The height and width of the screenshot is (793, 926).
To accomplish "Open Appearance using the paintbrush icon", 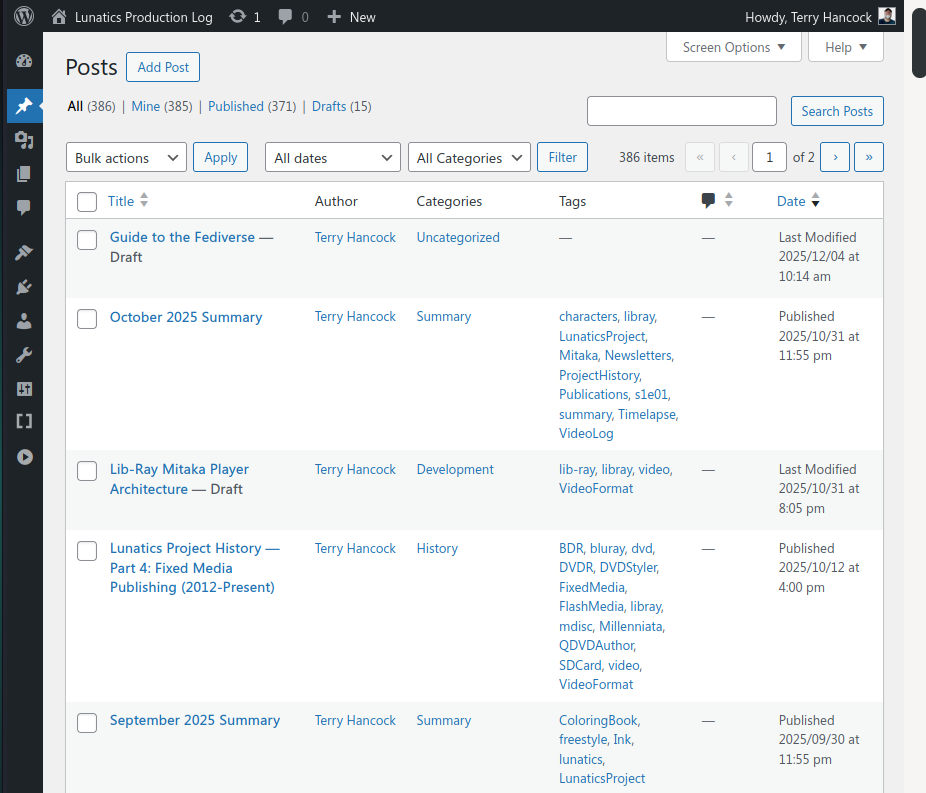I will (24, 253).
